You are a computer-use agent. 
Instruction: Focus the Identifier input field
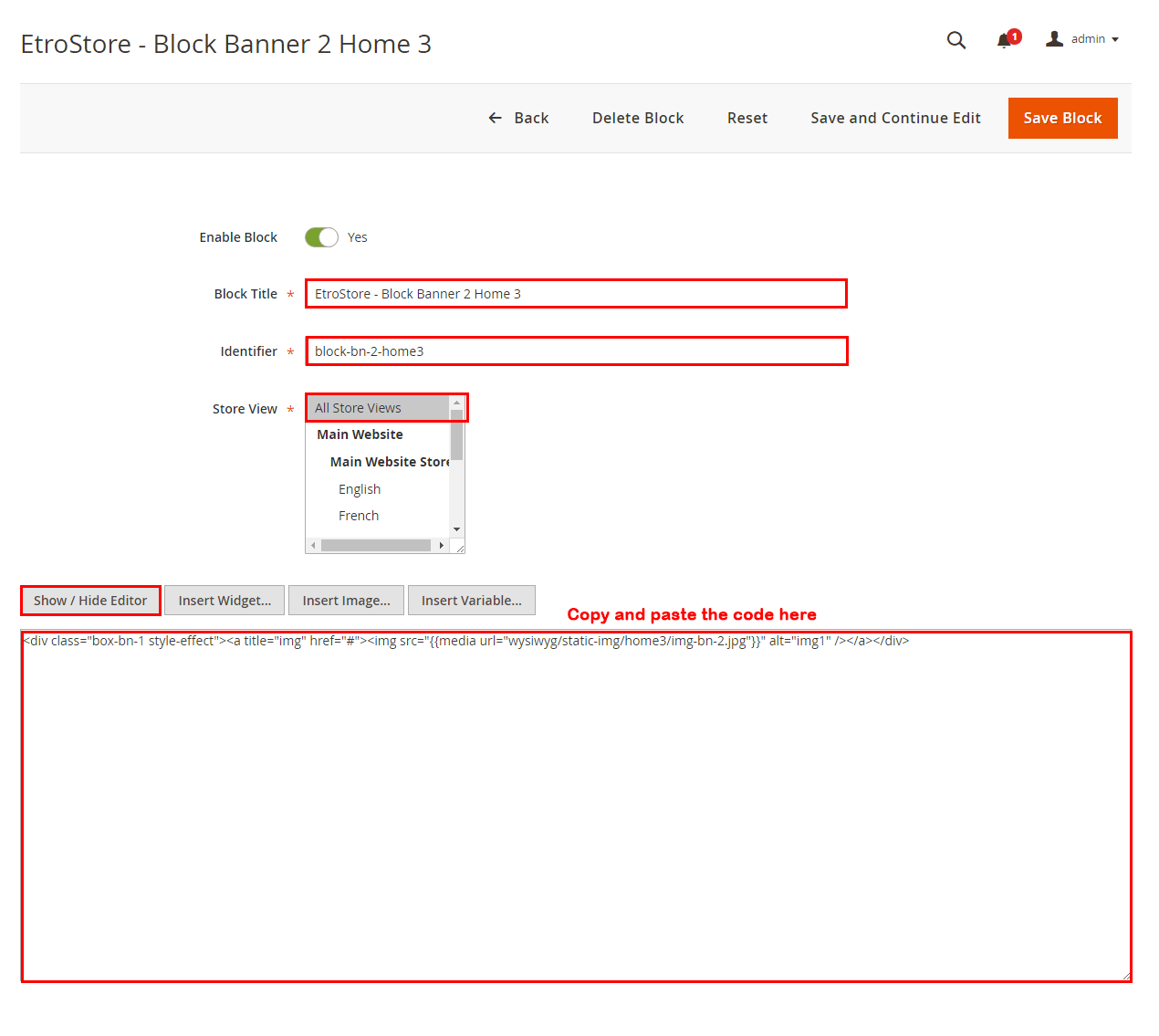(576, 351)
